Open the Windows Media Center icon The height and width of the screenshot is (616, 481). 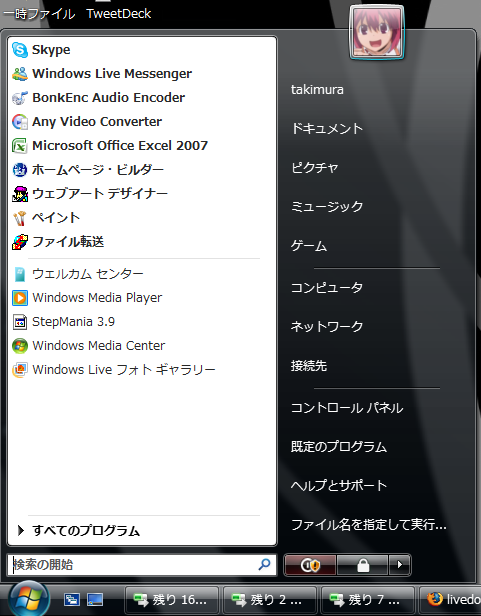(20, 346)
